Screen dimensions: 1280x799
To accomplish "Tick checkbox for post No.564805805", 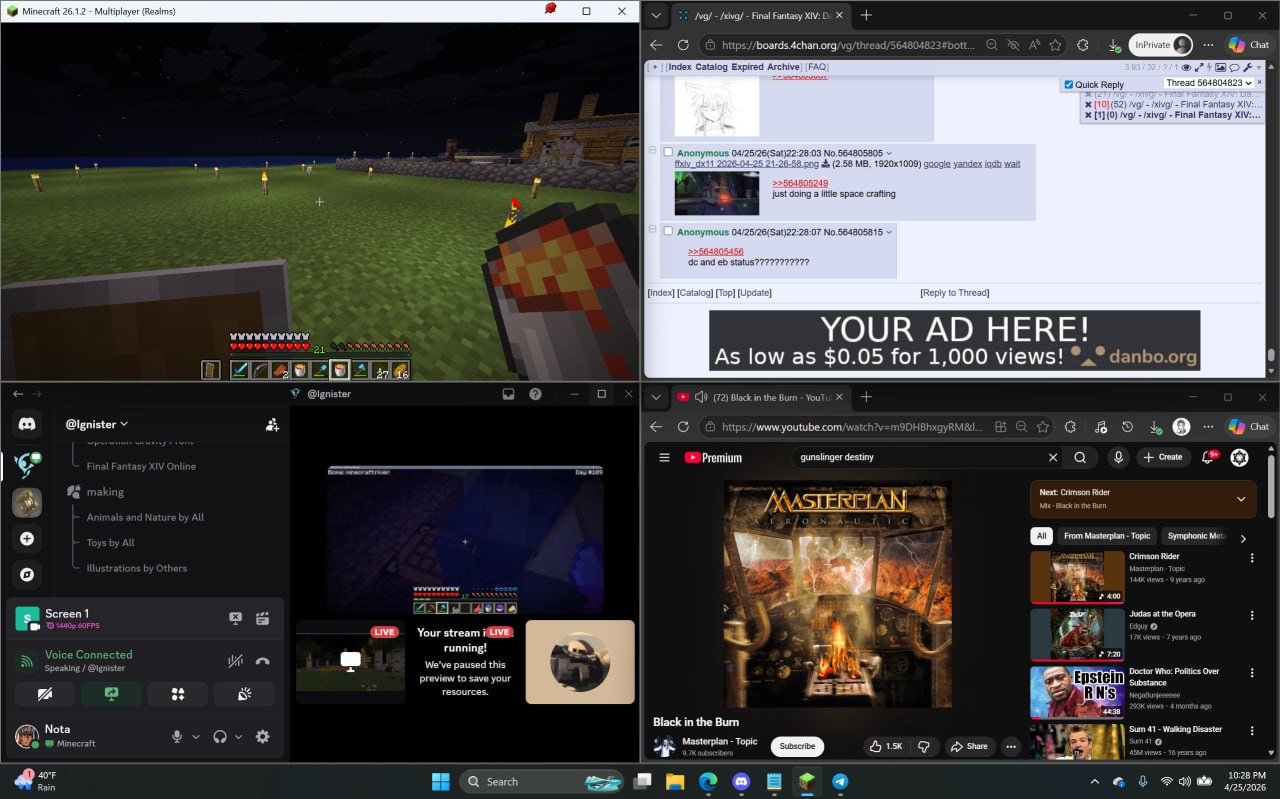I will tap(668, 153).
